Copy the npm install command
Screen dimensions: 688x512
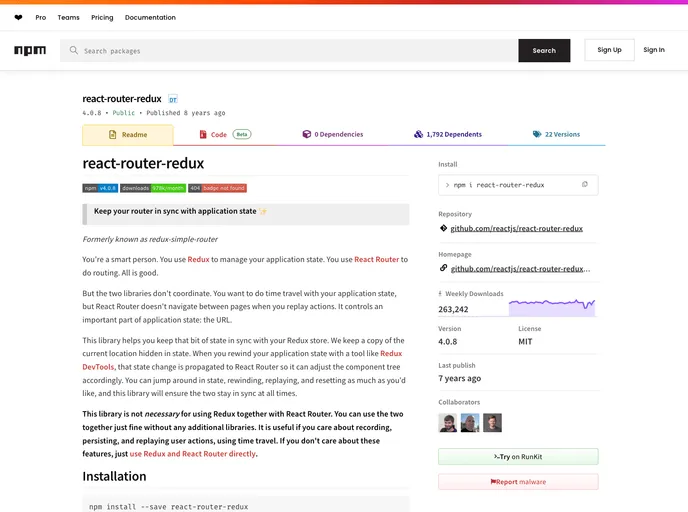[x=584, y=185]
